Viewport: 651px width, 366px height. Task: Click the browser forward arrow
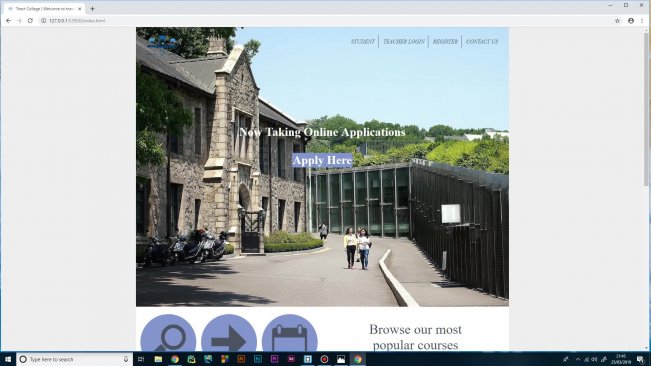[19, 20]
